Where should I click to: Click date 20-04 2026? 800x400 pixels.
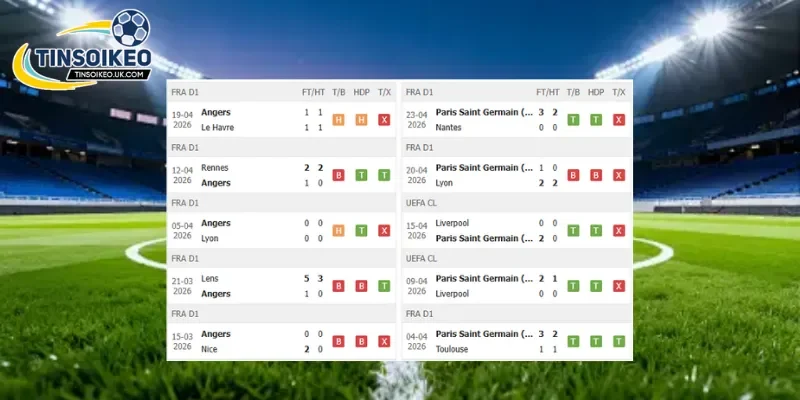click(x=417, y=176)
